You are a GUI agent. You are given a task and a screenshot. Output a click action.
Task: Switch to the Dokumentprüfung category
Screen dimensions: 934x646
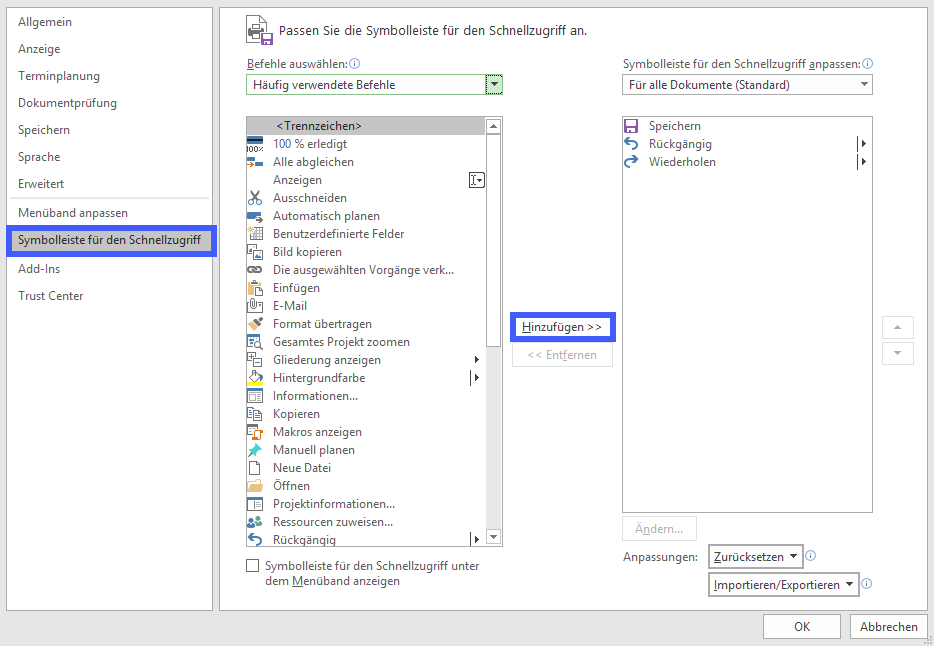[67, 103]
